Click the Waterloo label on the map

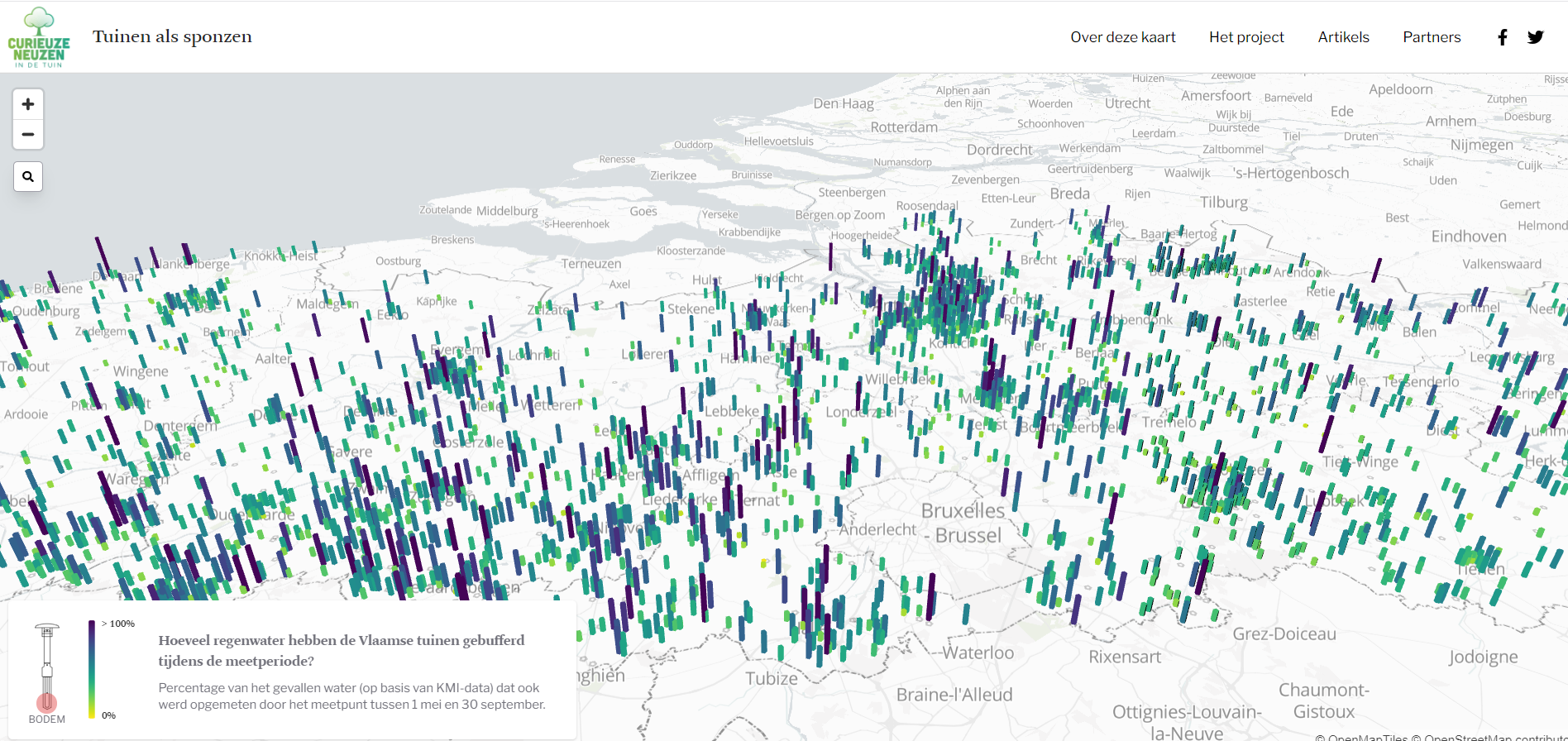(x=978, y=653)
